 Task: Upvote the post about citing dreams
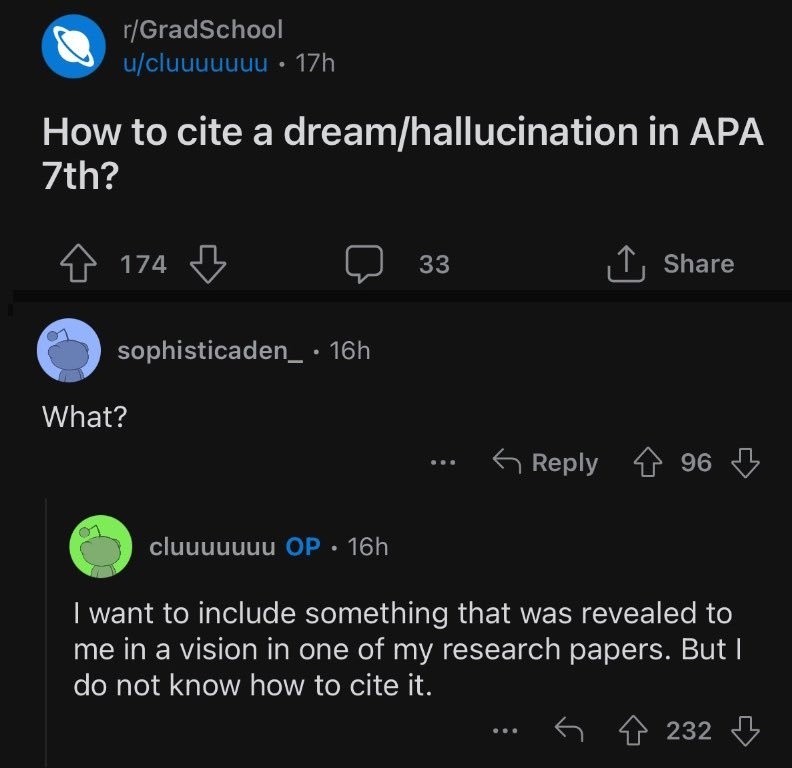(78, 263)
